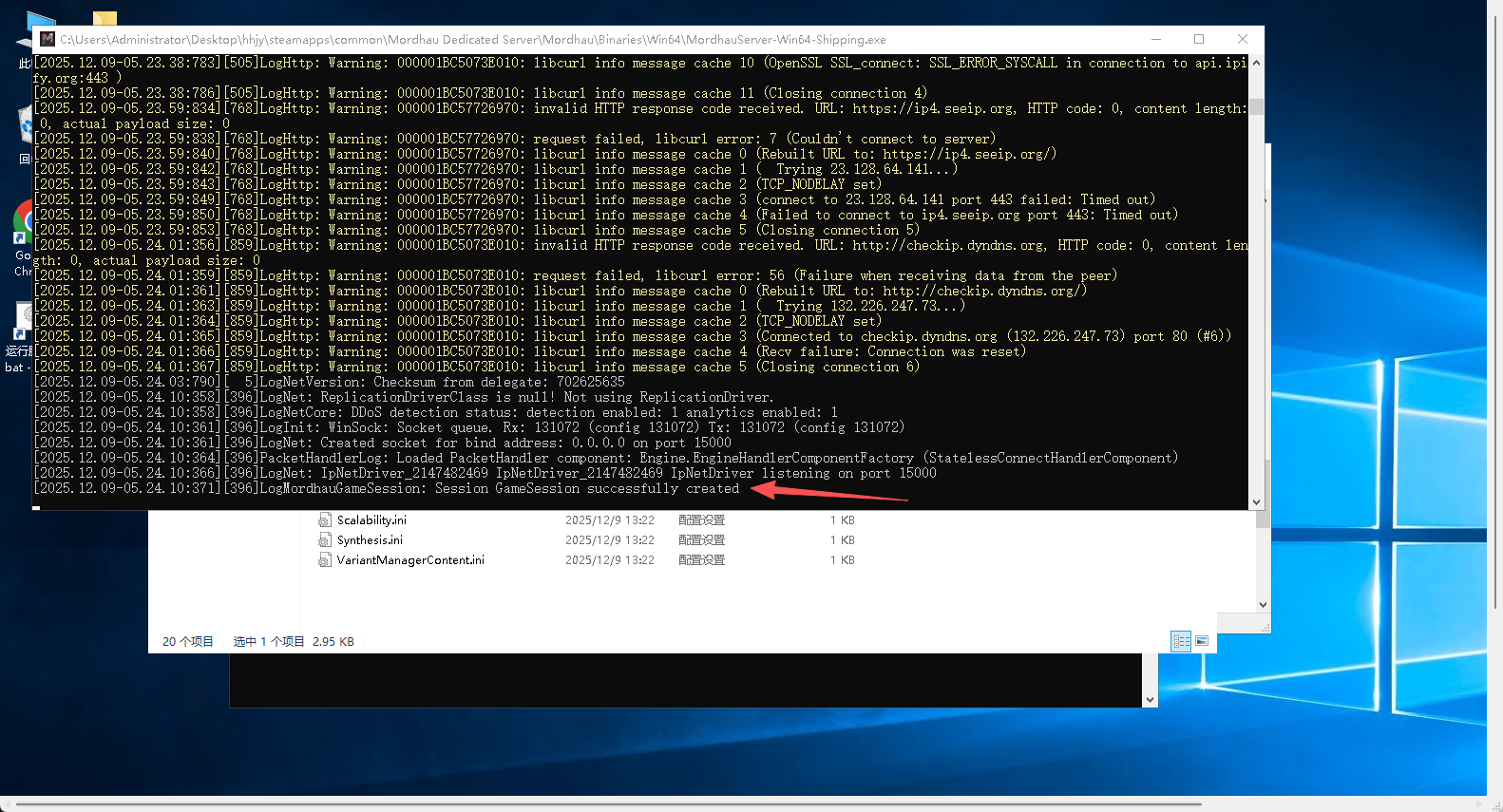Click the server console's vertical scrollbar thumb

coord(1256,105)
